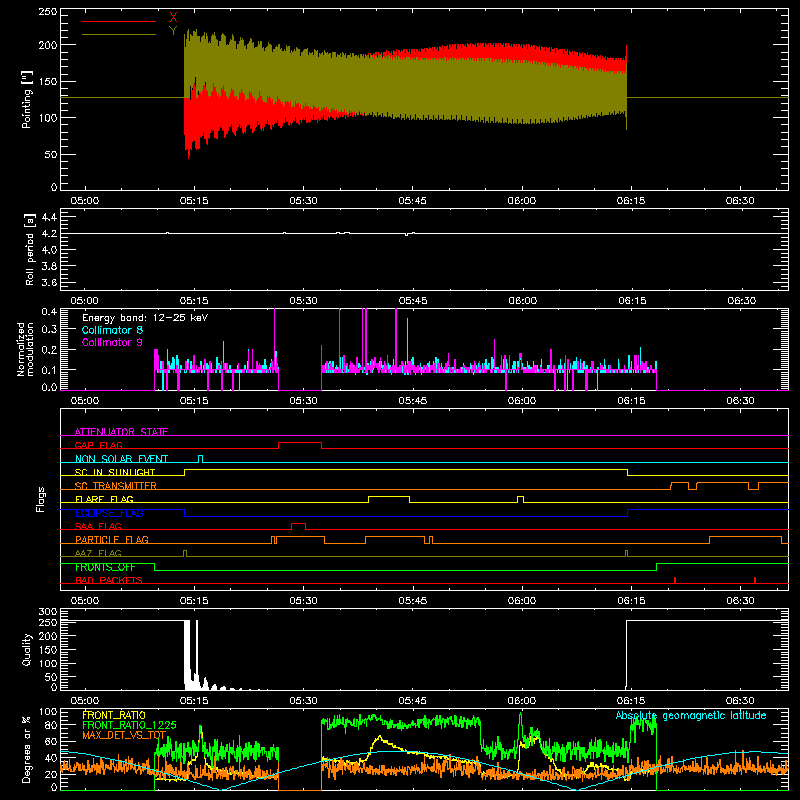Image resolution: width=800 pixels, height=800 pixels.
Task: Select the ECLIPSE_FLAG label
Action: [109, 513]
